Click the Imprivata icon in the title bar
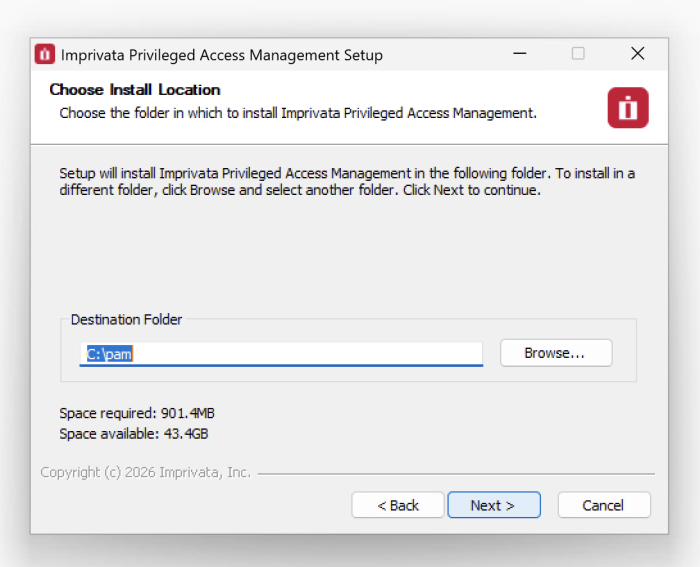Image resolution: width=700 pixels, height=567 pixels. coord(45,55)
